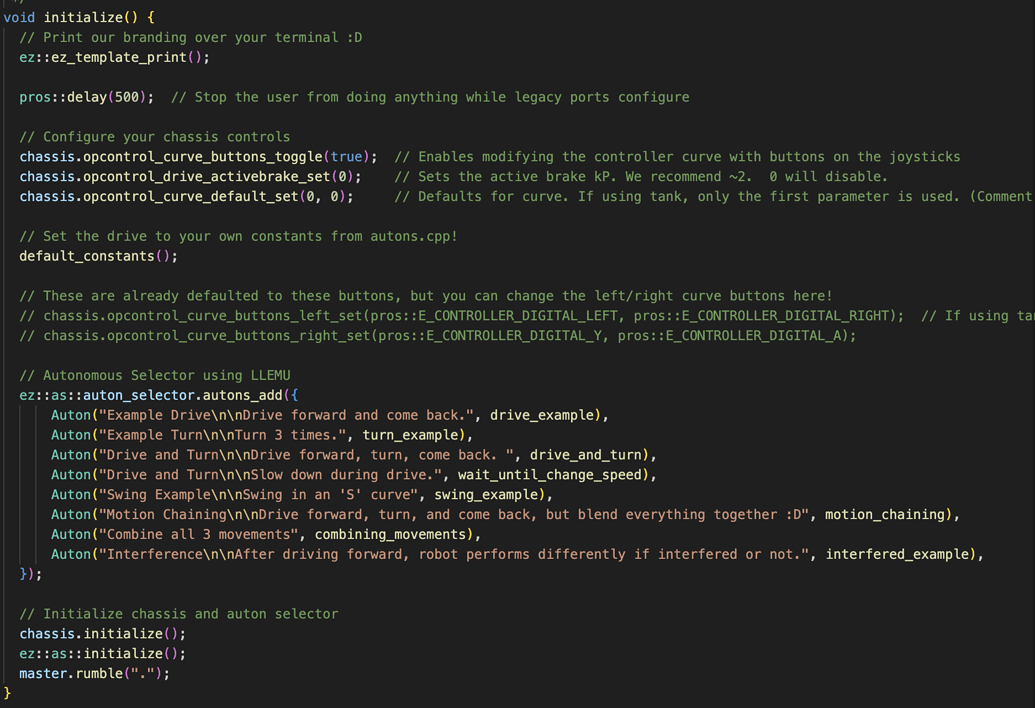Click the default_constants() call

pyautogui.click(x=95, y=256)
